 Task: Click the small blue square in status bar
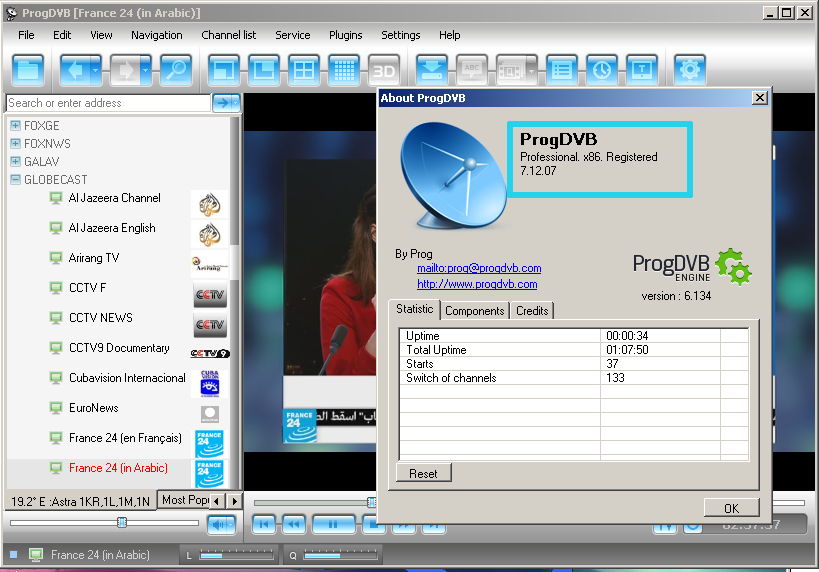pyautogui.click(x=14, y=554)
